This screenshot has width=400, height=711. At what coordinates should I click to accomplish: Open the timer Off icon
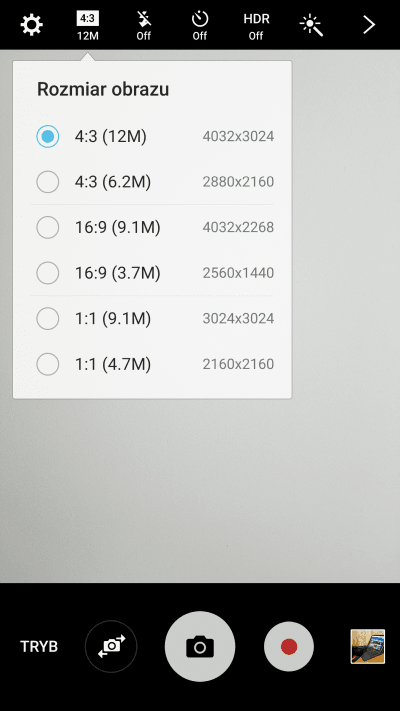(200, 25)
